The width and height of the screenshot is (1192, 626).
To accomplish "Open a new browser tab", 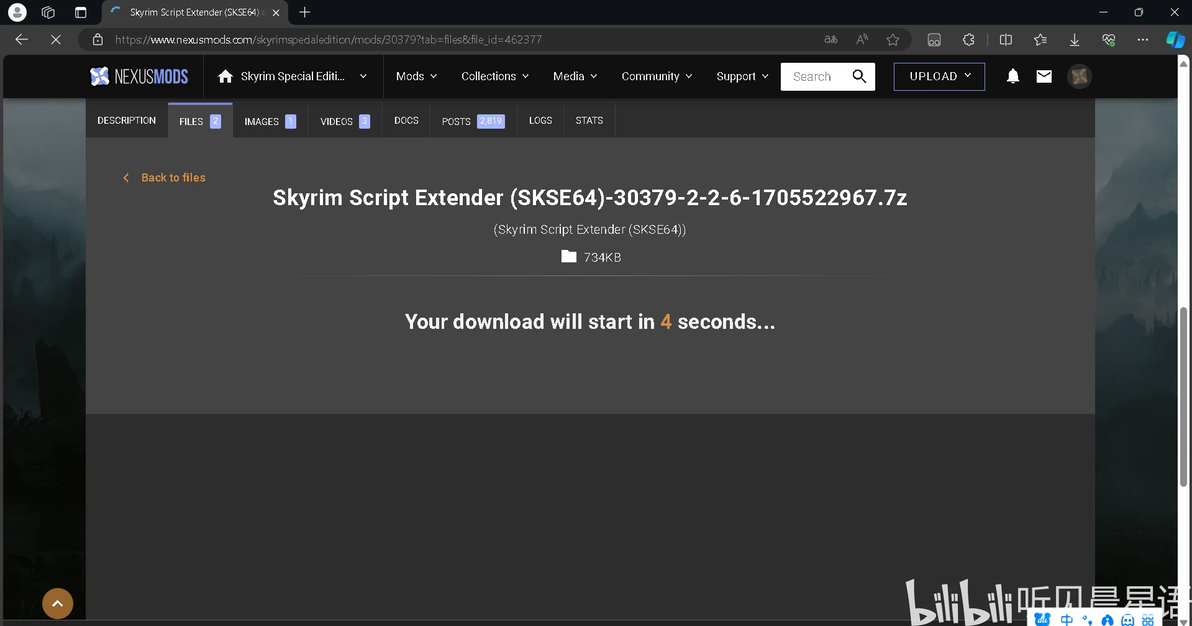I will [305, 12].
